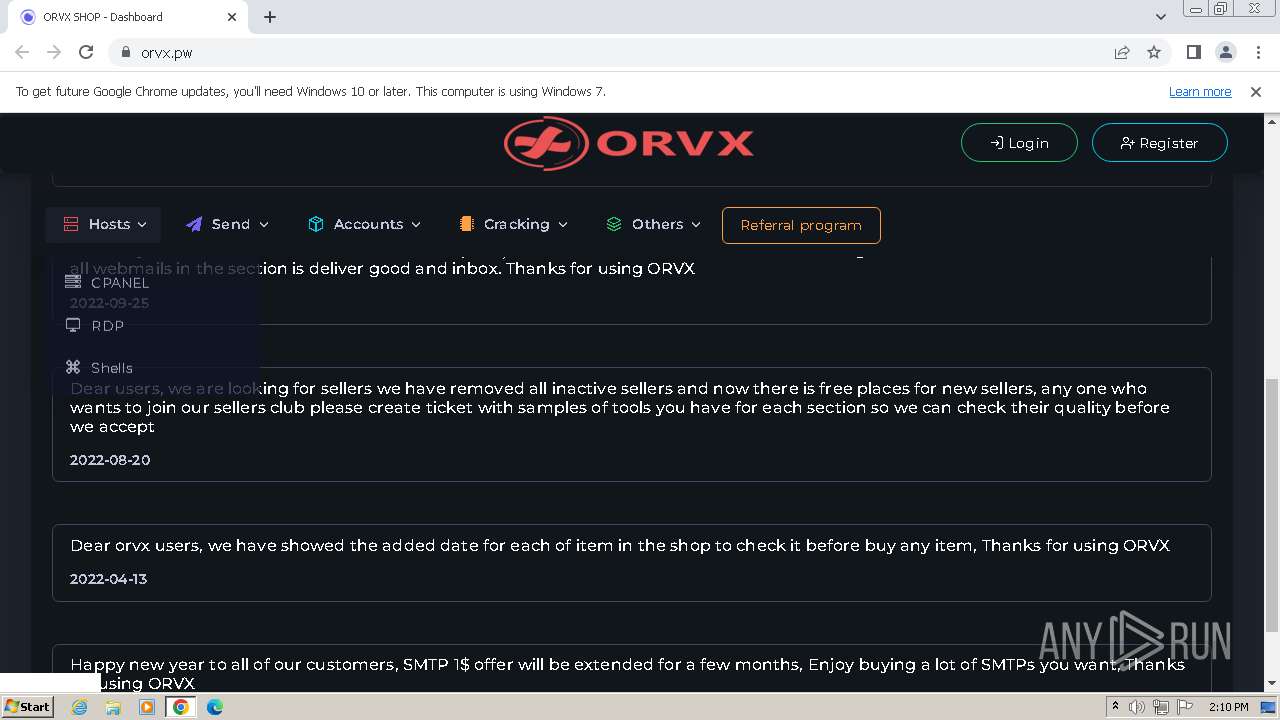1280x720 pixels.
Task: Open Chrome profile icon
Action: pyautogui.click(x=1225, y=52)
